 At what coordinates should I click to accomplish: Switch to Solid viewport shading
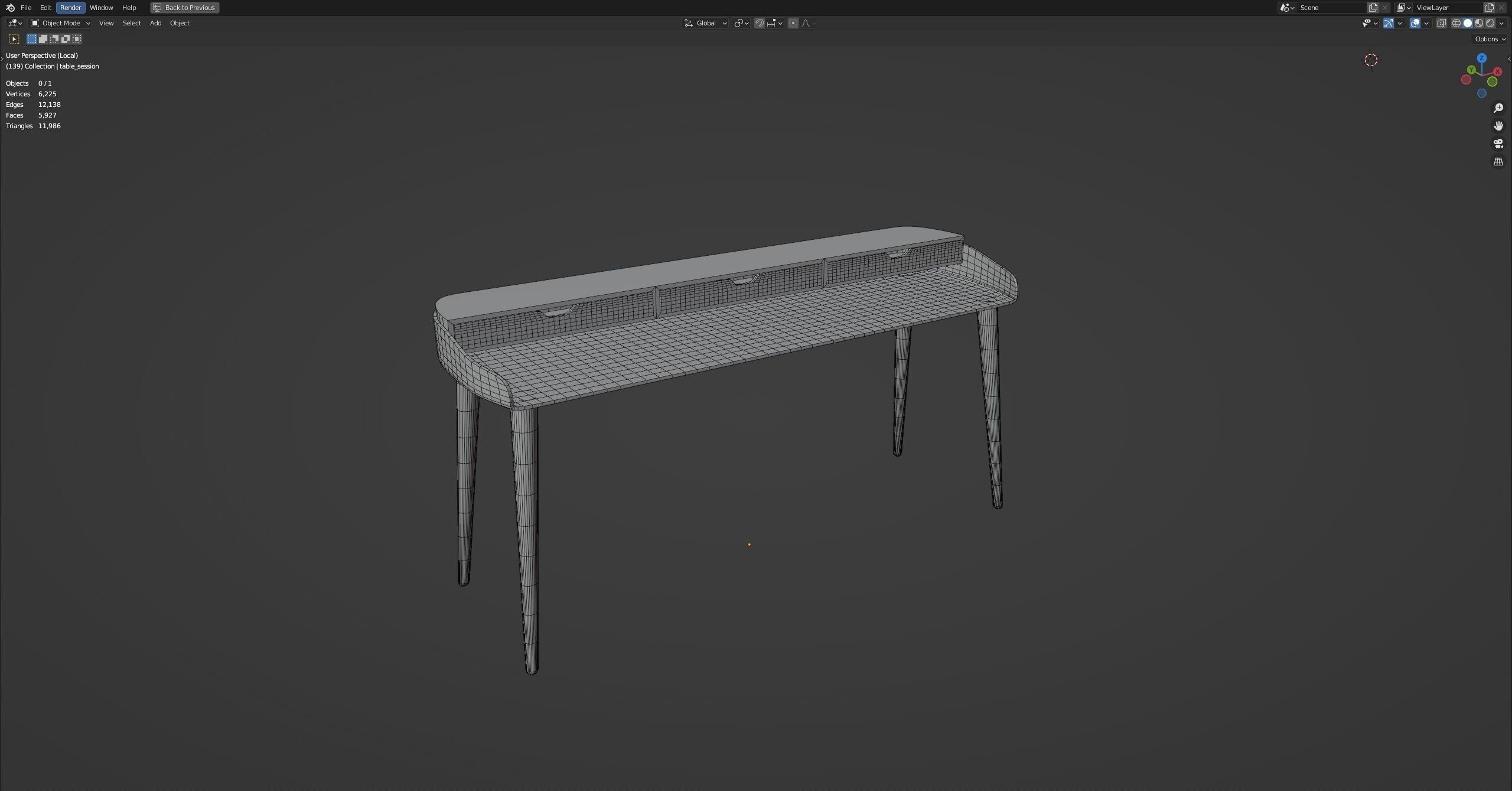tap(1468, 23)
